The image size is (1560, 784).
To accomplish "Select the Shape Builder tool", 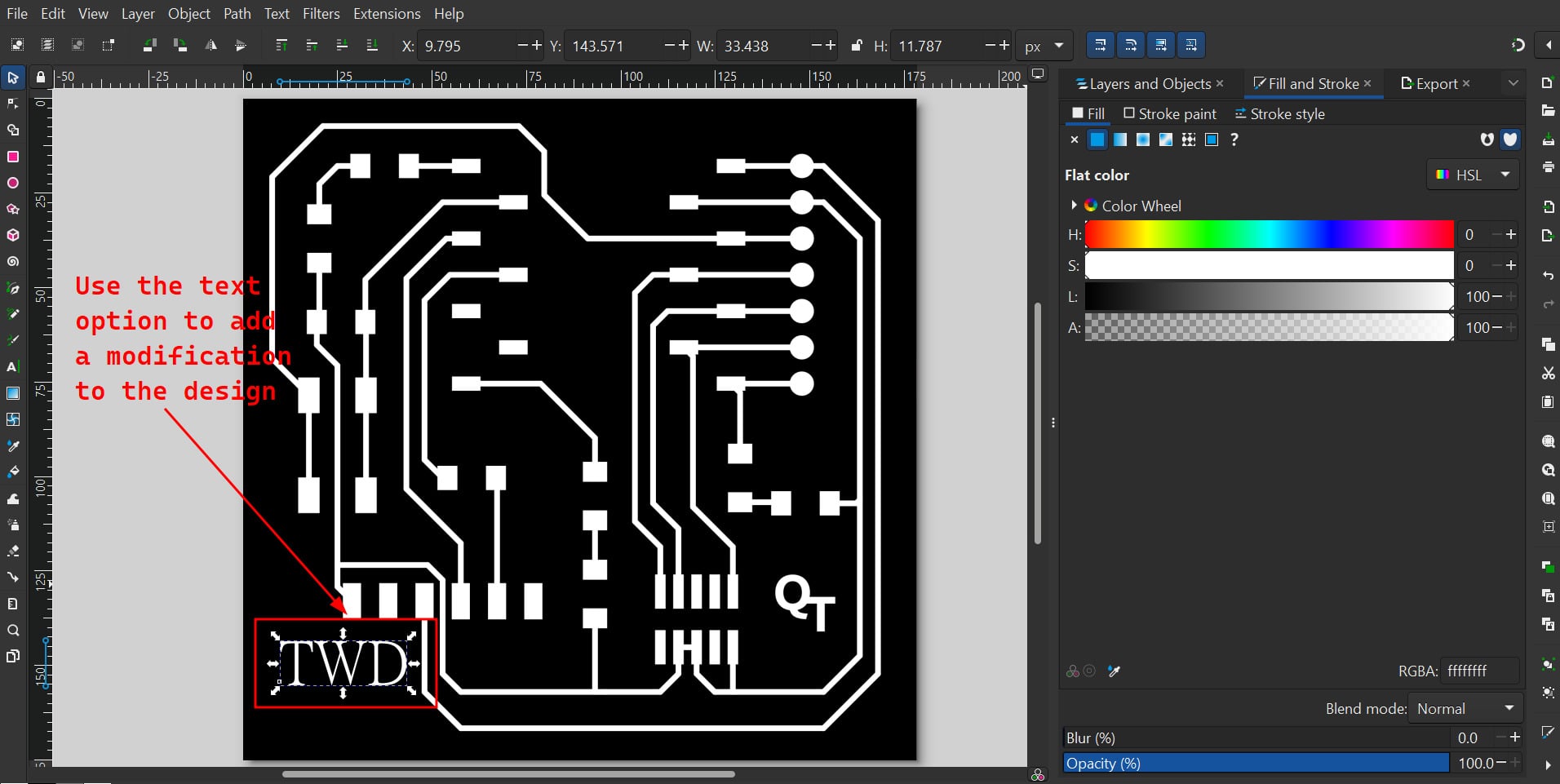I will [13, 130].
